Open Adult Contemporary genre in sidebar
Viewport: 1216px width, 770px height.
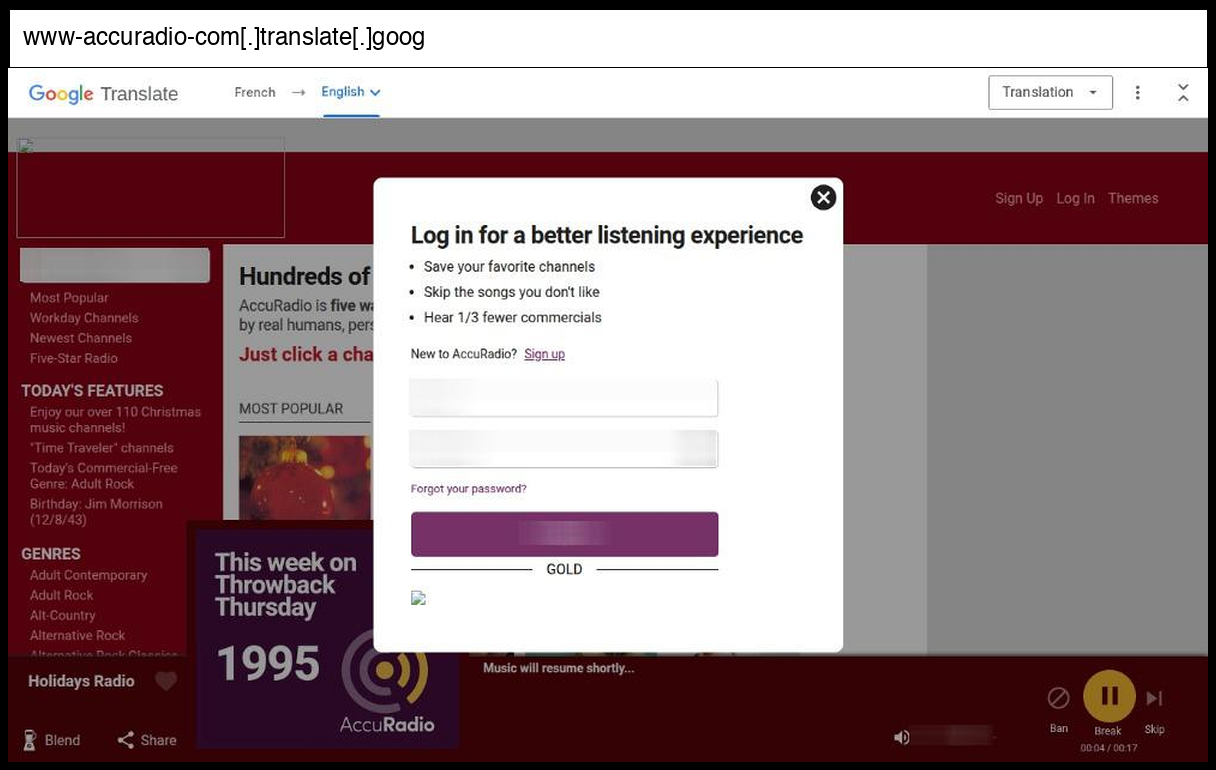[x=88, y=575]
